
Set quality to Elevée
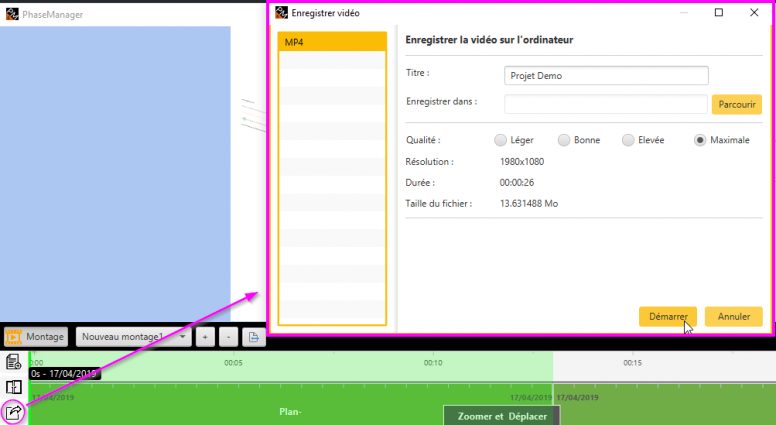coord(628,140)
